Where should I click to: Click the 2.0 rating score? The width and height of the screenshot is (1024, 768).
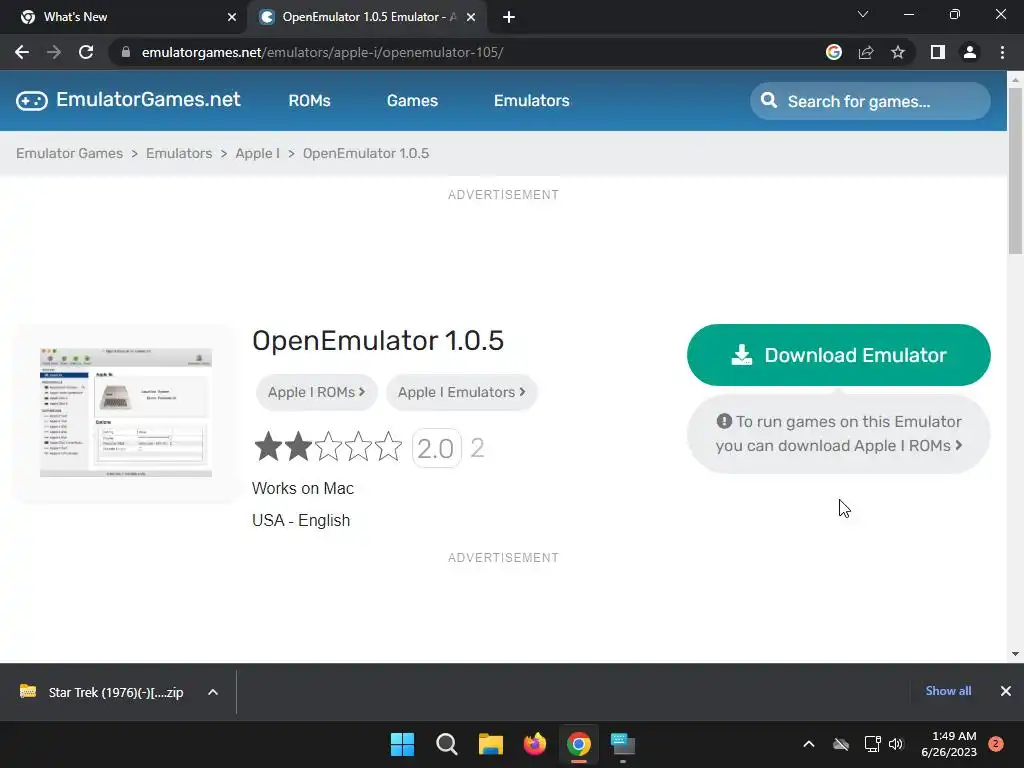click(436, 448)
